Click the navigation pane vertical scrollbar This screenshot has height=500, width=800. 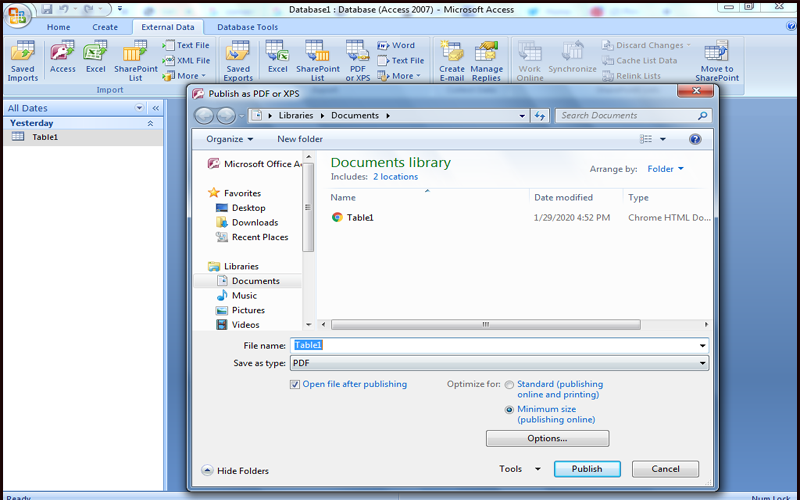[x=308, y=208]
